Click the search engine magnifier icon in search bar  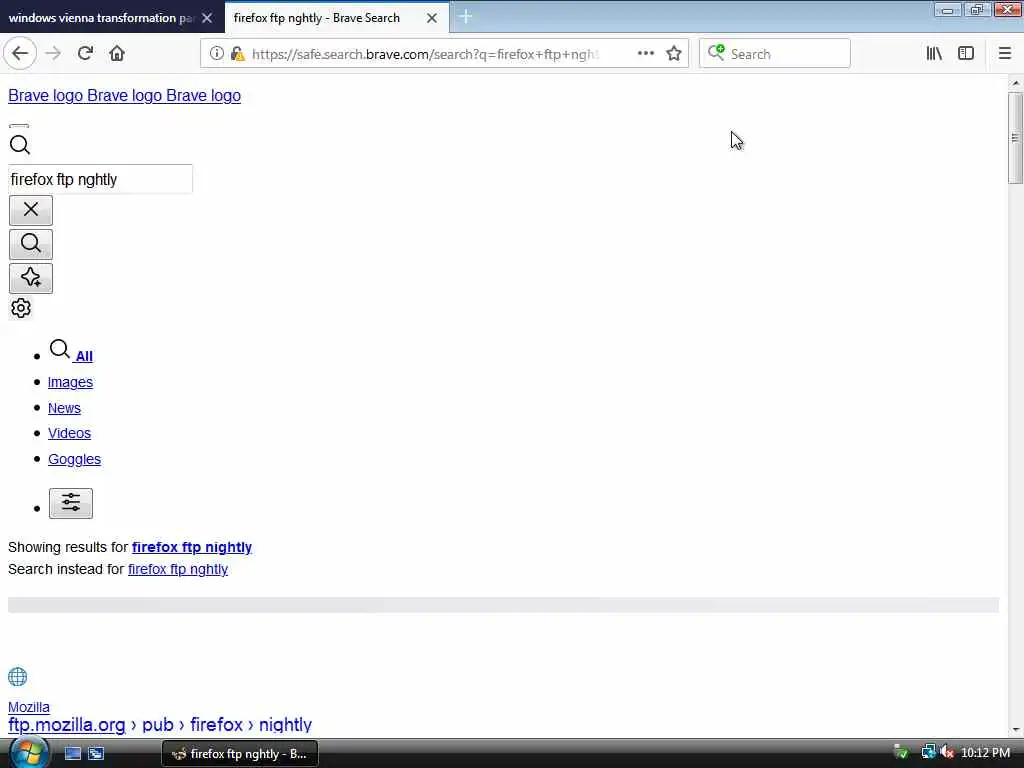tap(716, 52)
